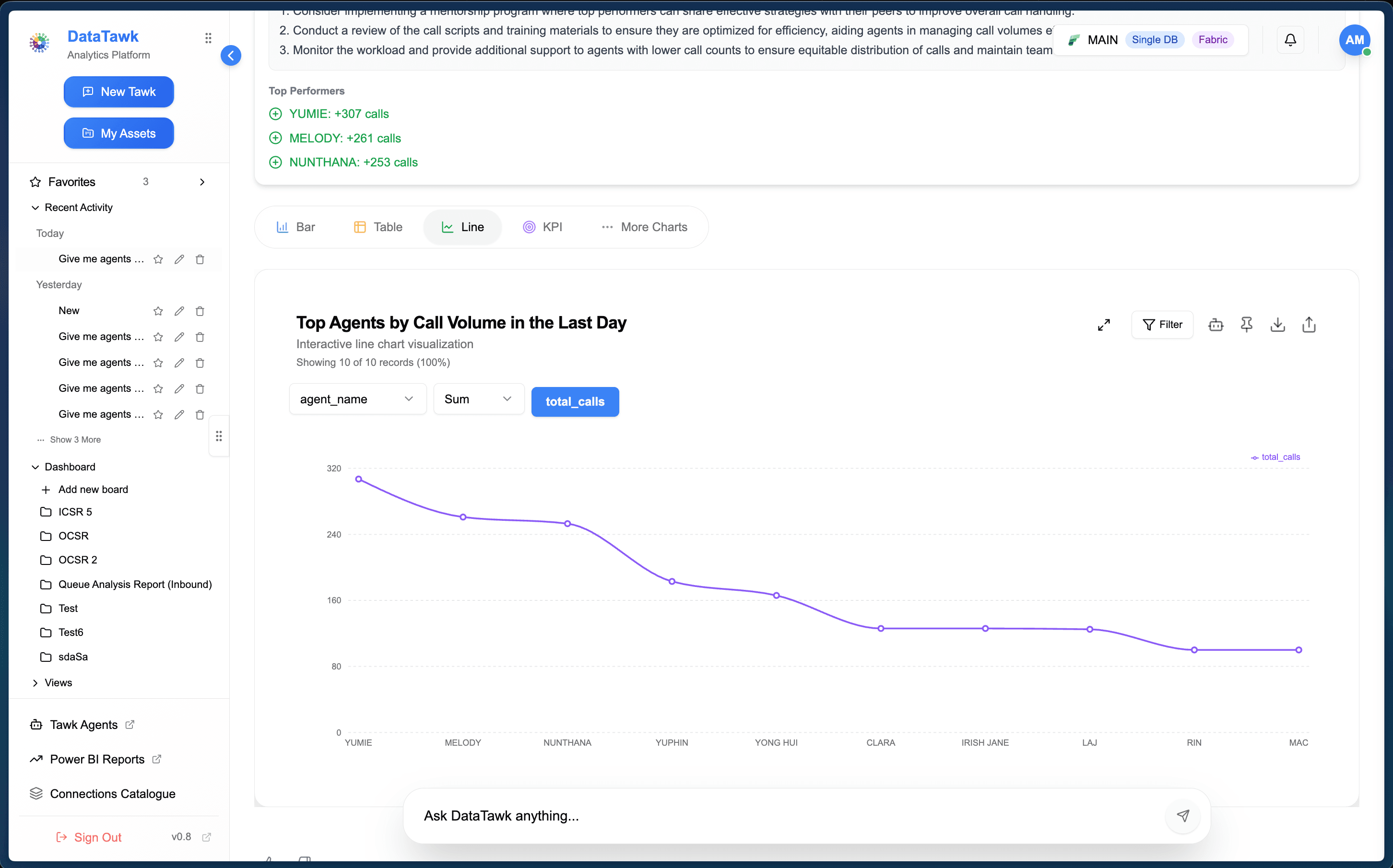Open the Sum aggregation dropdown

click(x=478, y=399)
